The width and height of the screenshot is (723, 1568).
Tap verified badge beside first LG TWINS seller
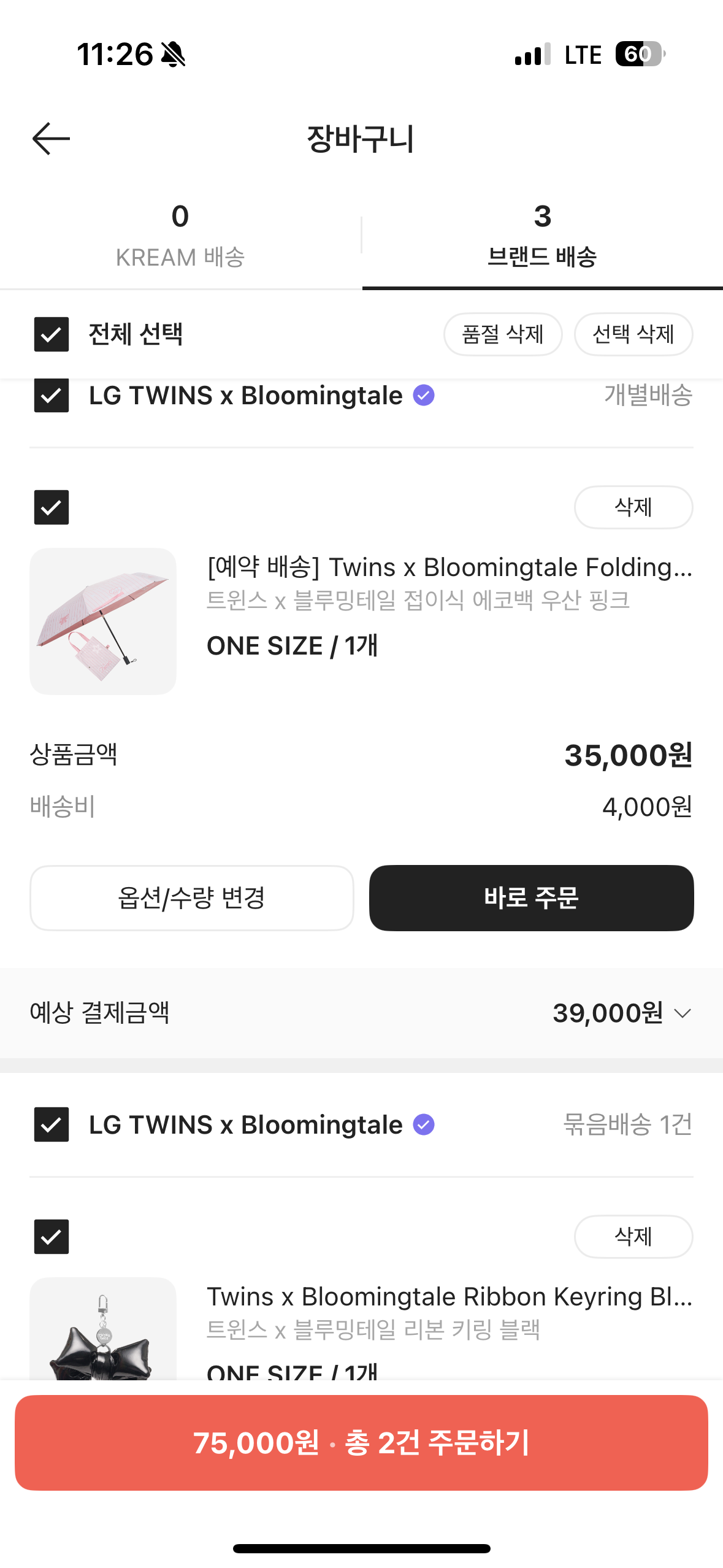[x=424, y=396]
